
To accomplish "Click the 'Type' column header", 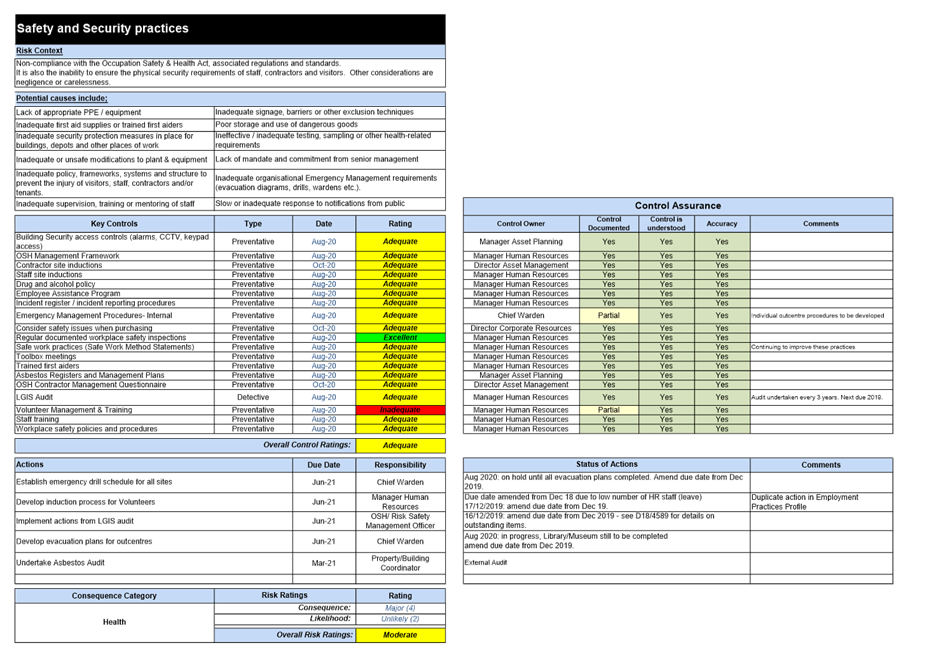I will pos(253,224).
